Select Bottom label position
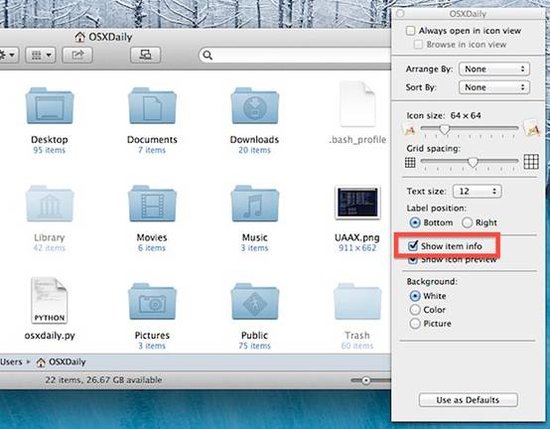This screenshot has width=550, height=429. coord(415,223)
